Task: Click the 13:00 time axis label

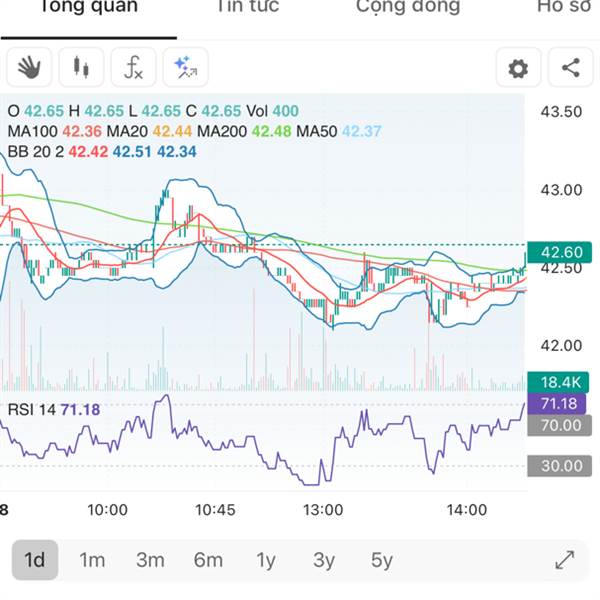Action: pos(323,510)
